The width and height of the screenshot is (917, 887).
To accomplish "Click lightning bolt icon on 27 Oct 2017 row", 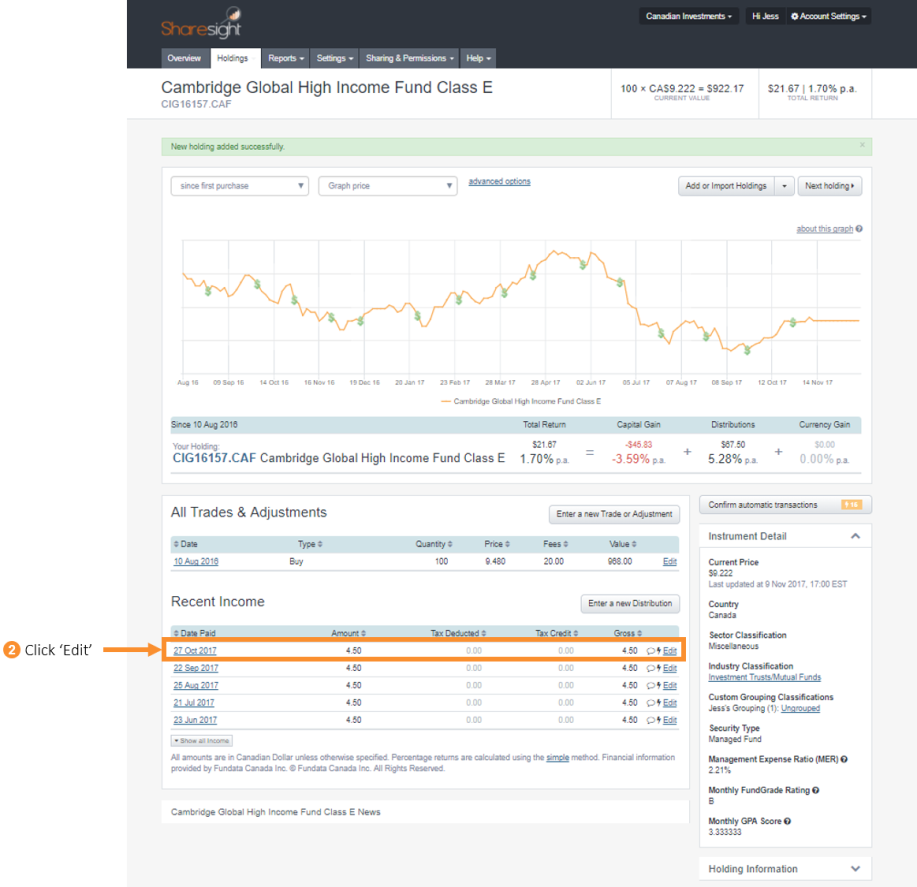I will tap(659, 651).
